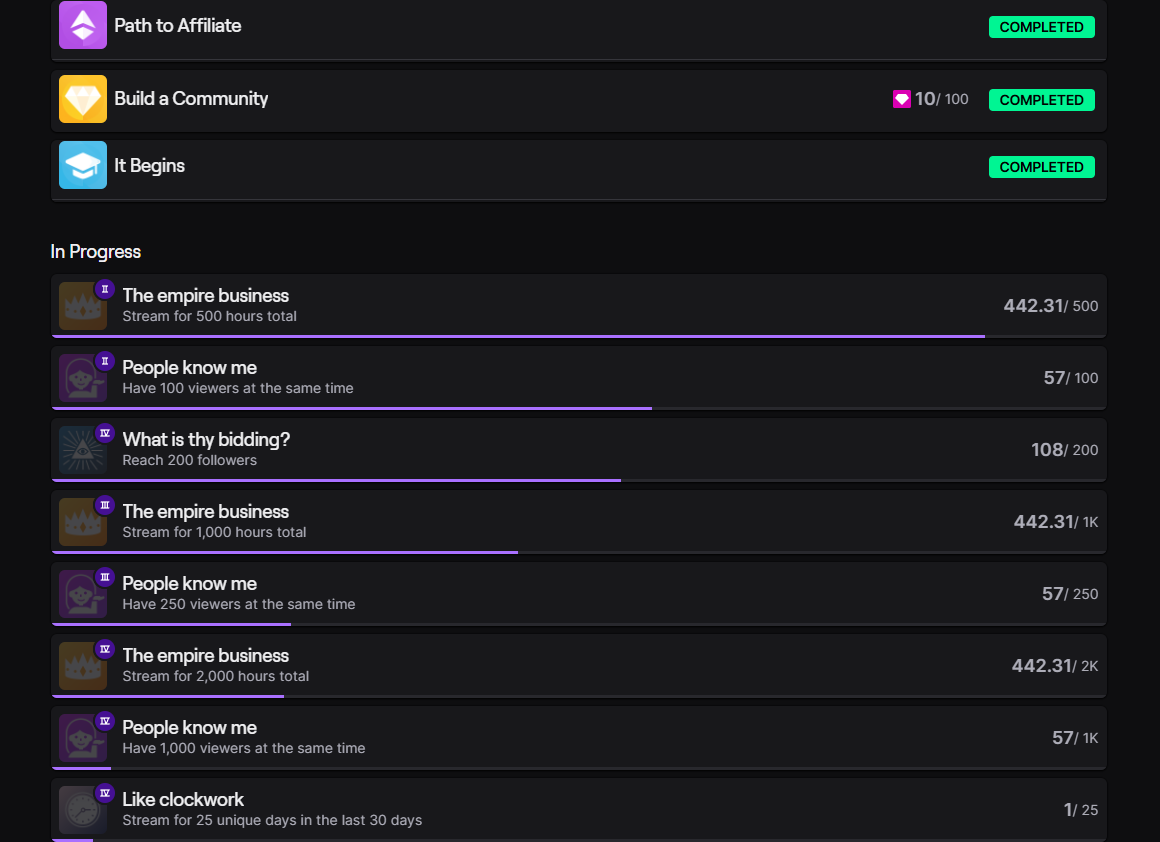Click the COMPLETED badge on It Begins

pos(1041,167)
